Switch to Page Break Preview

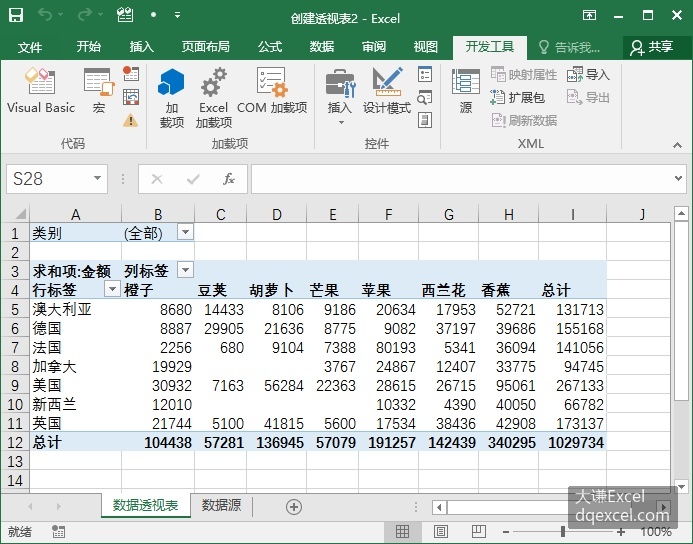point(478,531)
